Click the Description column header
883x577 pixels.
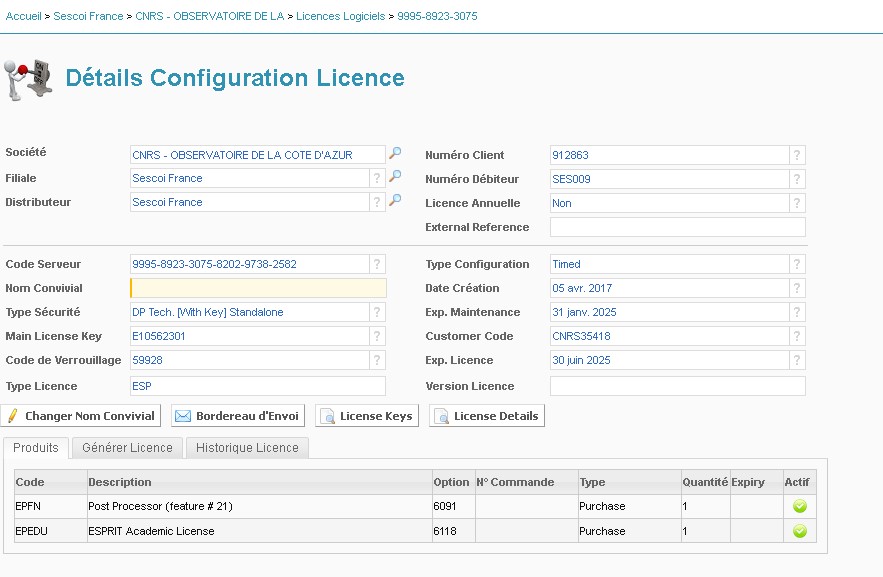260,482
